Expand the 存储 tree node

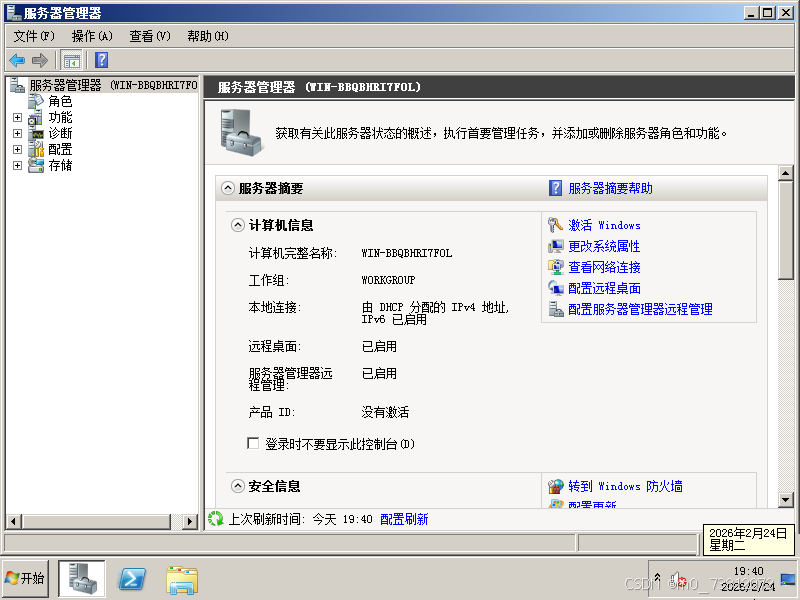[x=17, y=165]
